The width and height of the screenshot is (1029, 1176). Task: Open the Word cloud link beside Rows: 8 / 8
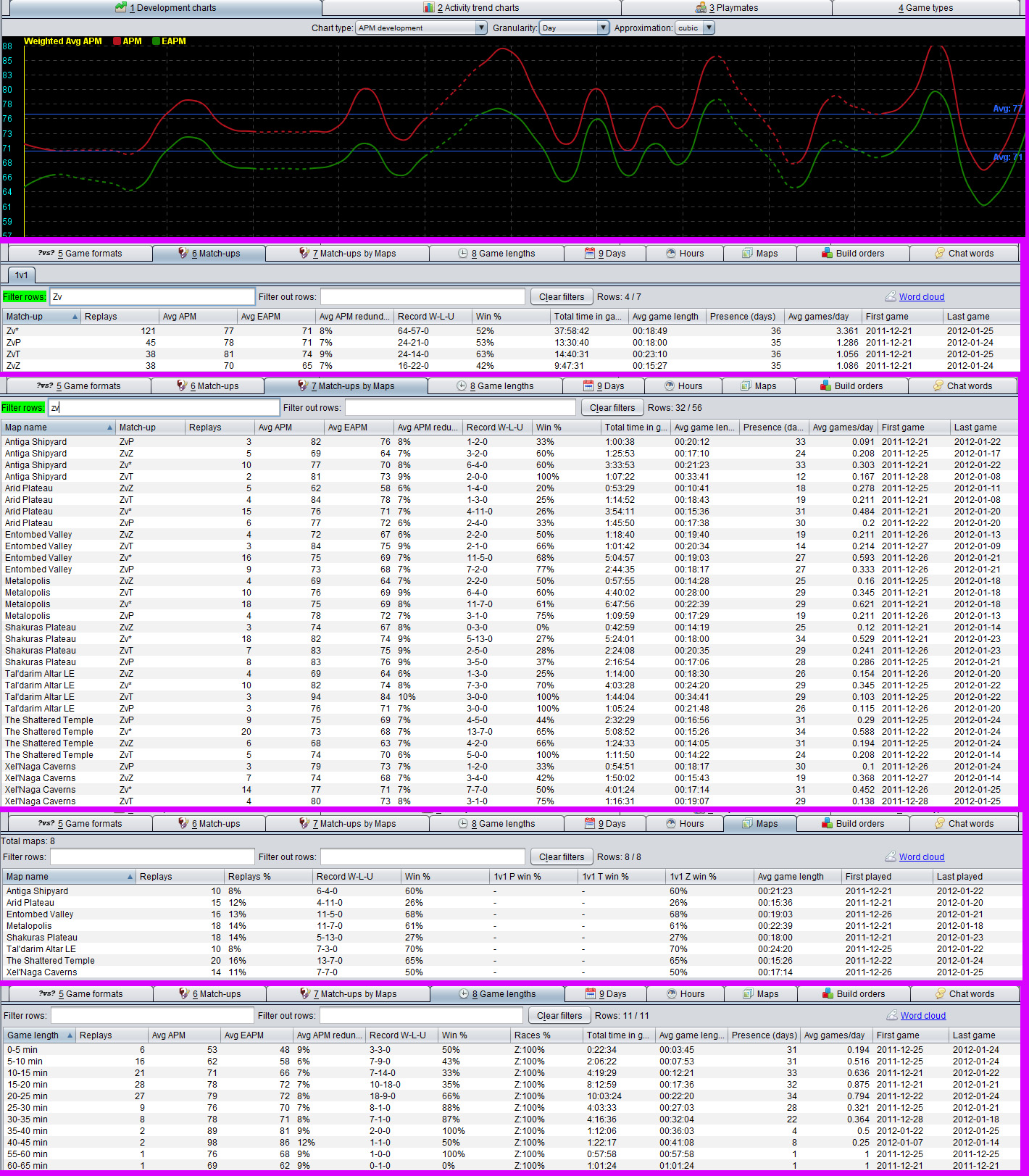[x=921, y=856]
